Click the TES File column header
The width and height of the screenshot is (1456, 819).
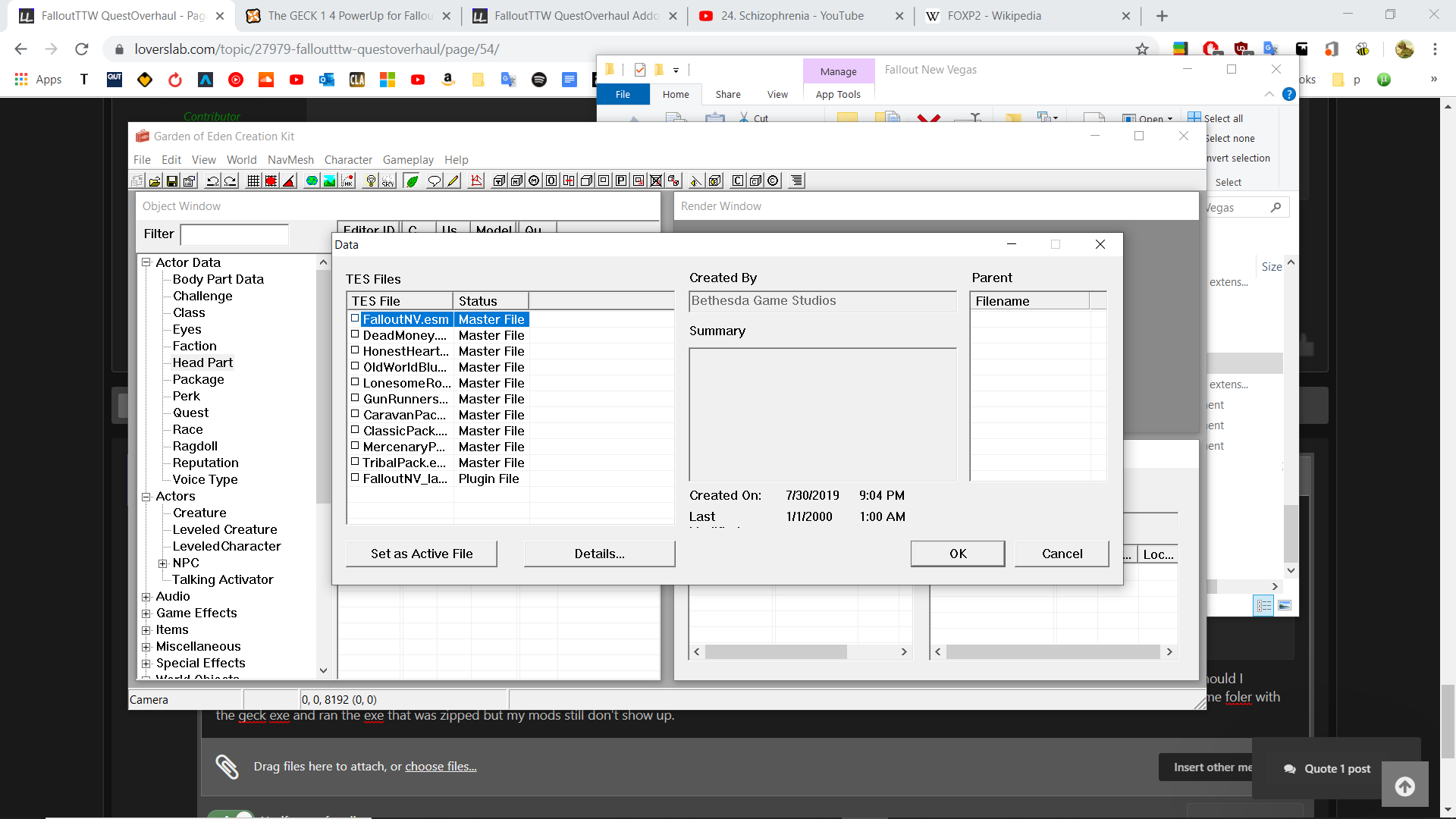tap(400, 301)
